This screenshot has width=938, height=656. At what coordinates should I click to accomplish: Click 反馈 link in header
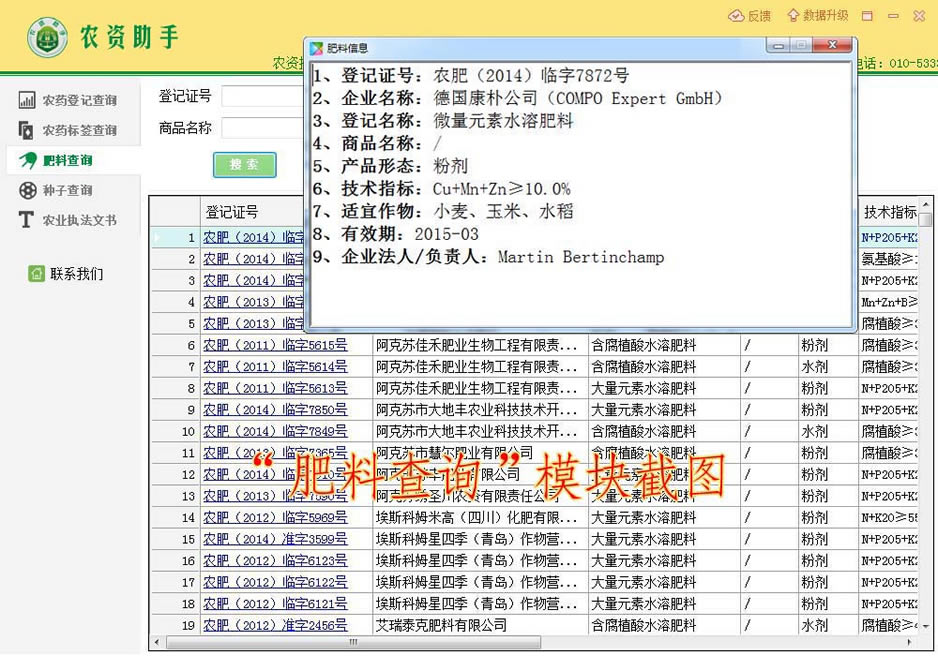click(x=759, y=16)
